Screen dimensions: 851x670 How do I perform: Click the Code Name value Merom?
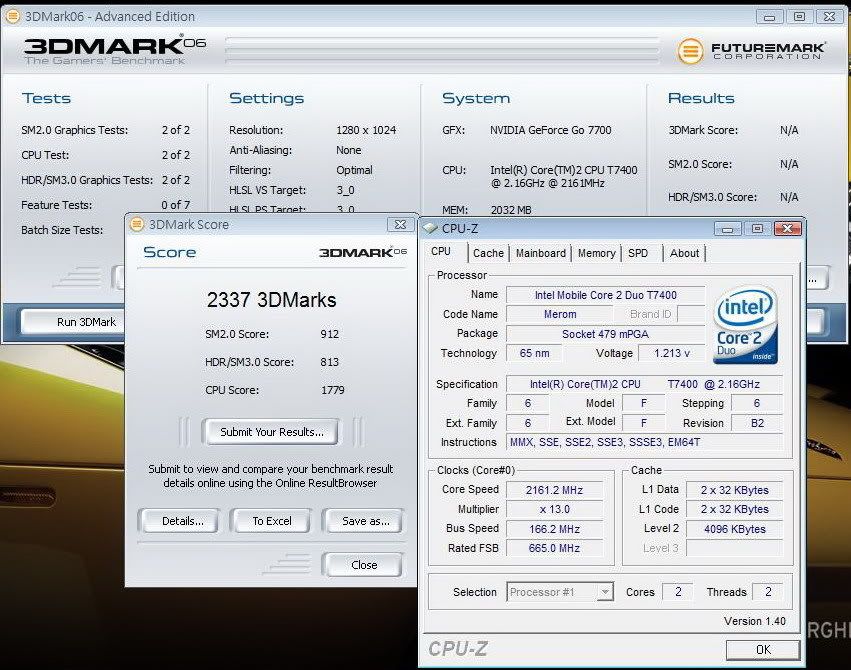pos(560,314)
